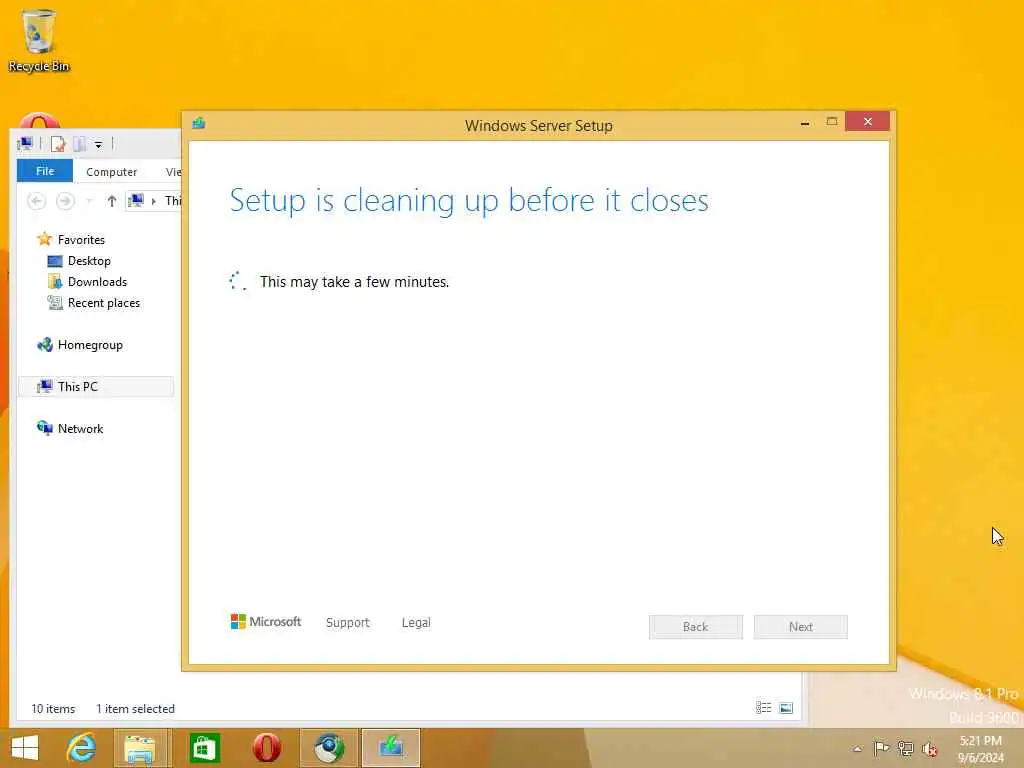
Task: Click the Homegroup icon in navigation pane
Action: [44, 344]
